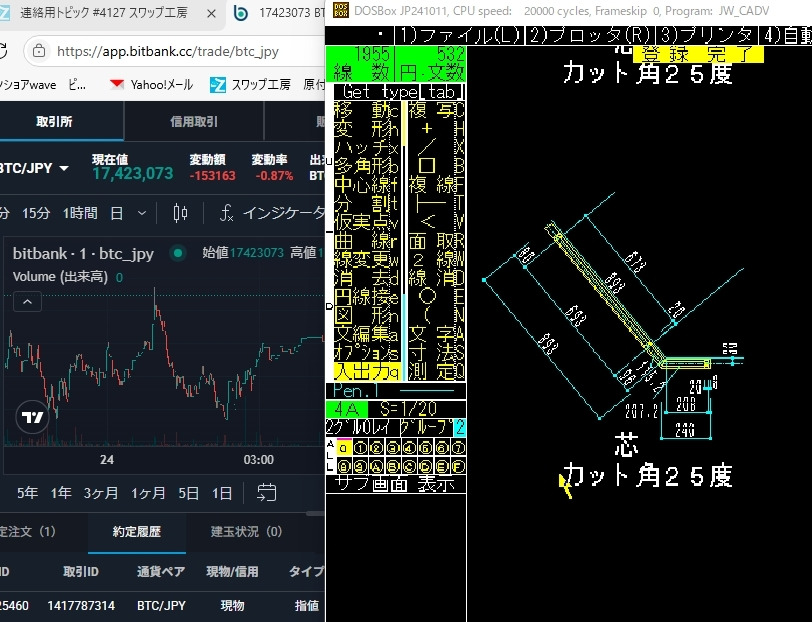Open the go-to-date calendar icon

point(267,492)
